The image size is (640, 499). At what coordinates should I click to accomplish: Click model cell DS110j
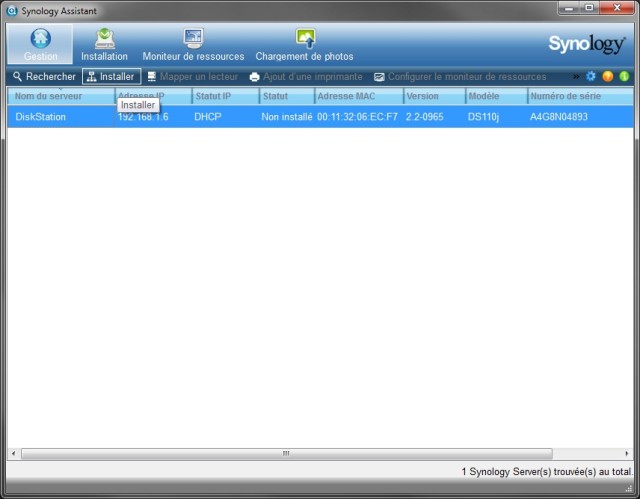click(483, 117)
